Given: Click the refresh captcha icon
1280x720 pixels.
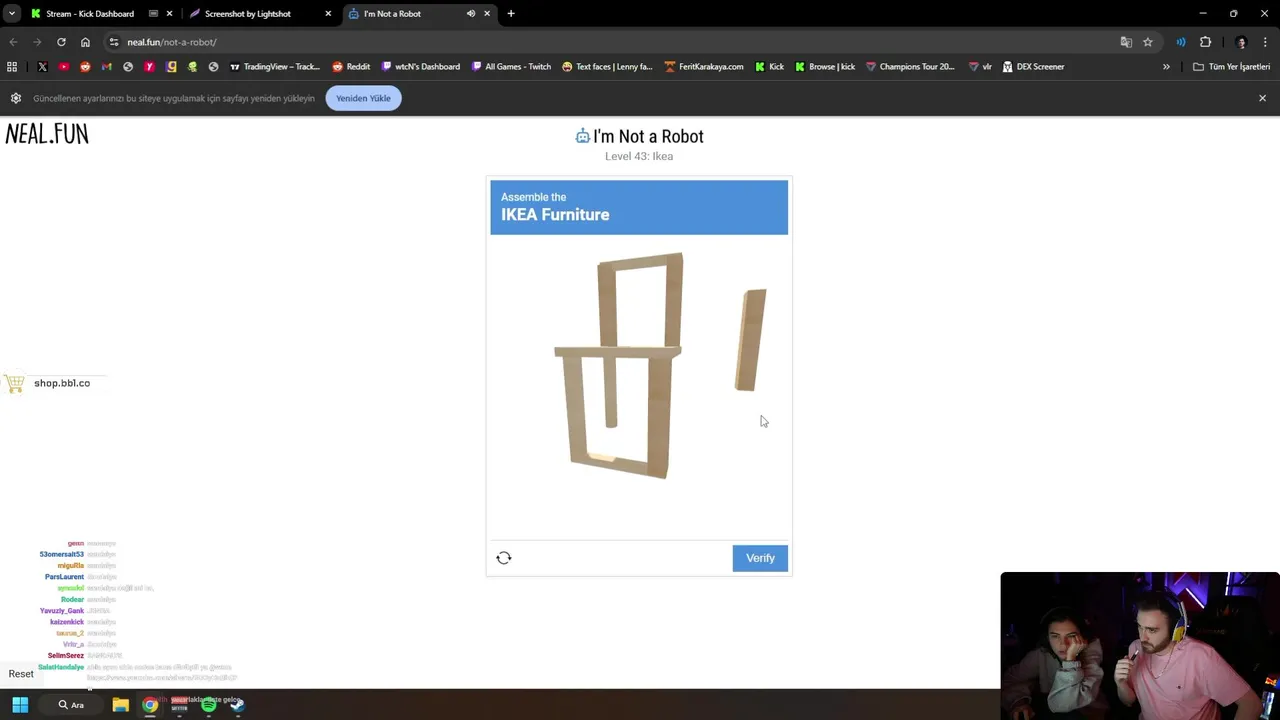Looking at the screenshot, I should pyautogui.click(x=504, y=558).
